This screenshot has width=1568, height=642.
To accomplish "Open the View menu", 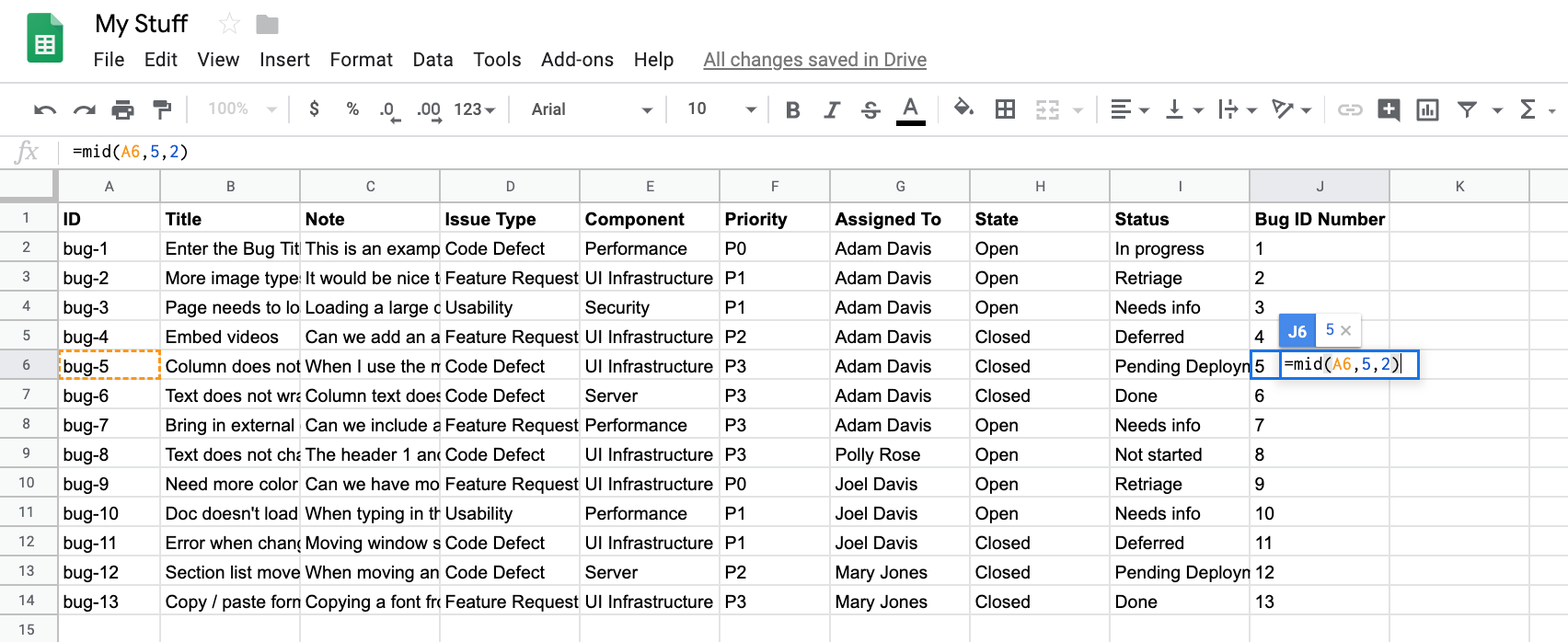I will click(x=218, y=60).
